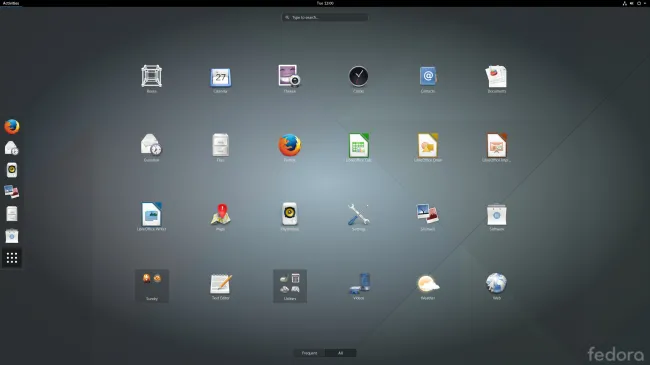Switch to the Frequent tab
The image size is (650, 365).
point(309,353)
